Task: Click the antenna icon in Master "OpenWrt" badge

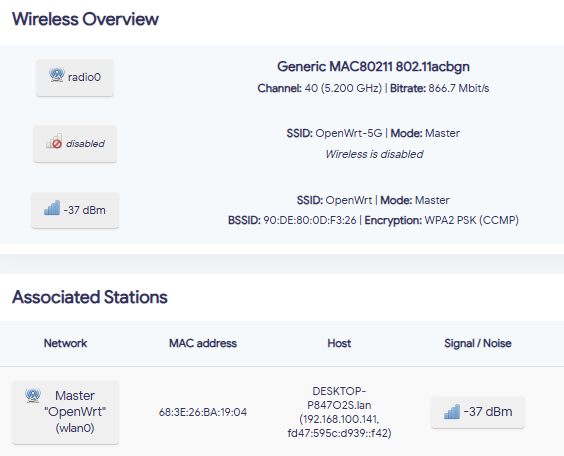Action: [33, 396]
